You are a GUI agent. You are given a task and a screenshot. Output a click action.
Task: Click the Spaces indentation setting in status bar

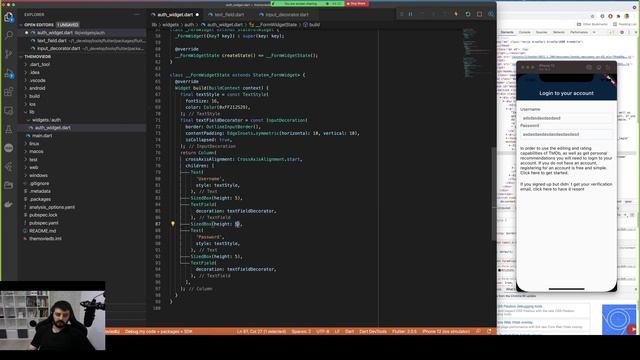pyautogui.click(x=301, y=331)
